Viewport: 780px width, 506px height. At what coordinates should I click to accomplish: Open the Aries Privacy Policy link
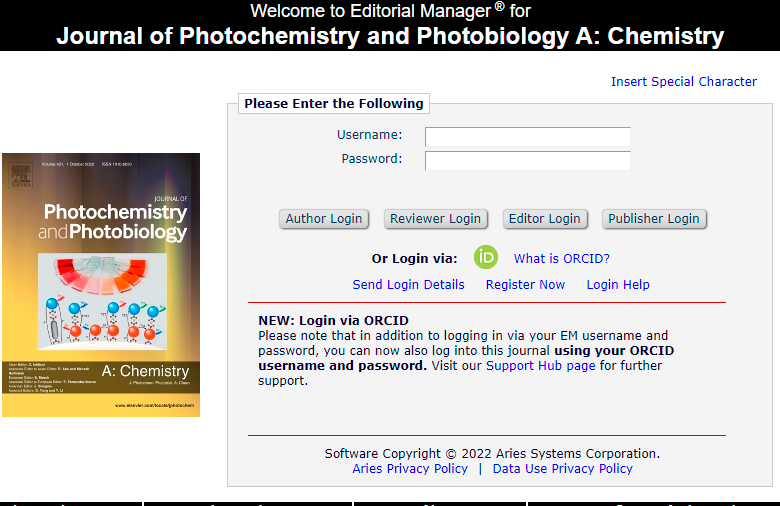click(410, 468)
